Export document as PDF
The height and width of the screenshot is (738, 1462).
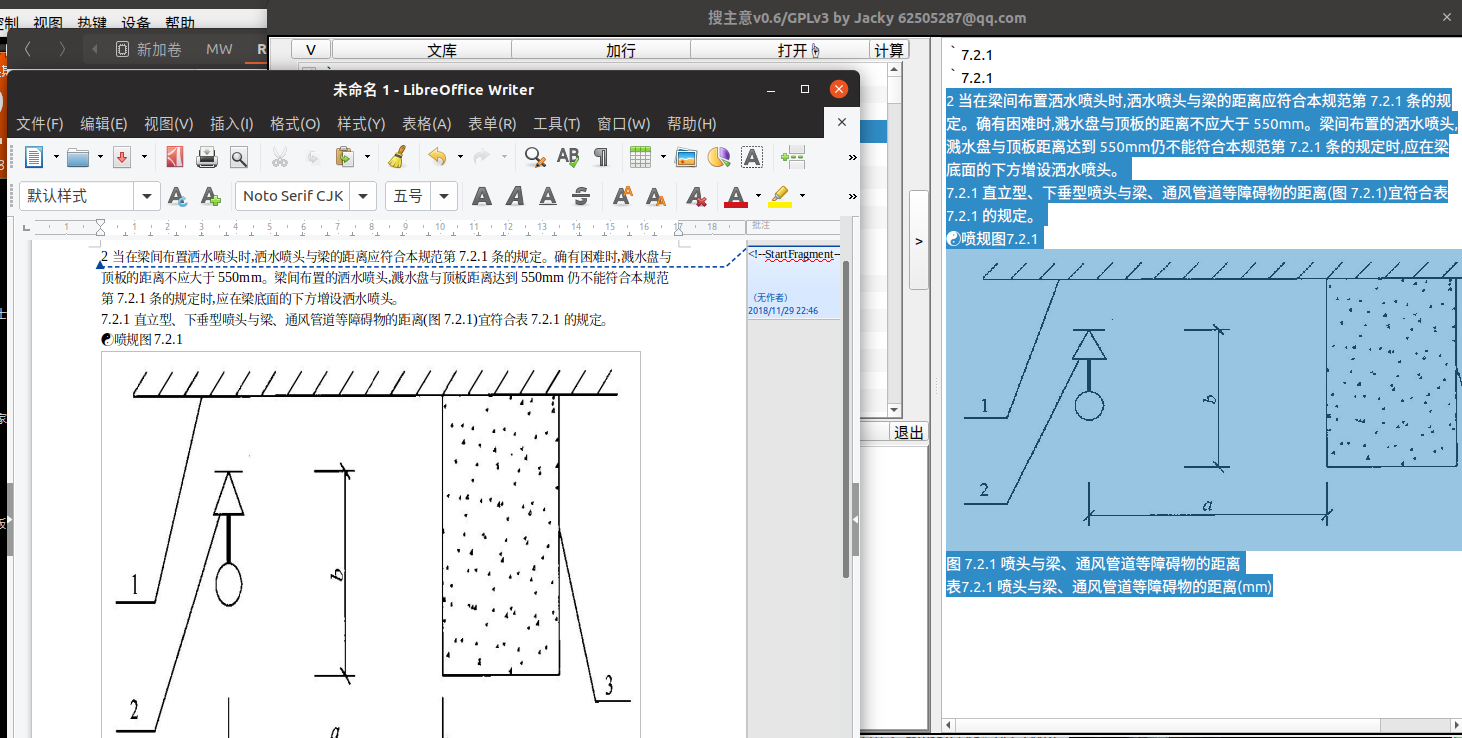(175, 157)
